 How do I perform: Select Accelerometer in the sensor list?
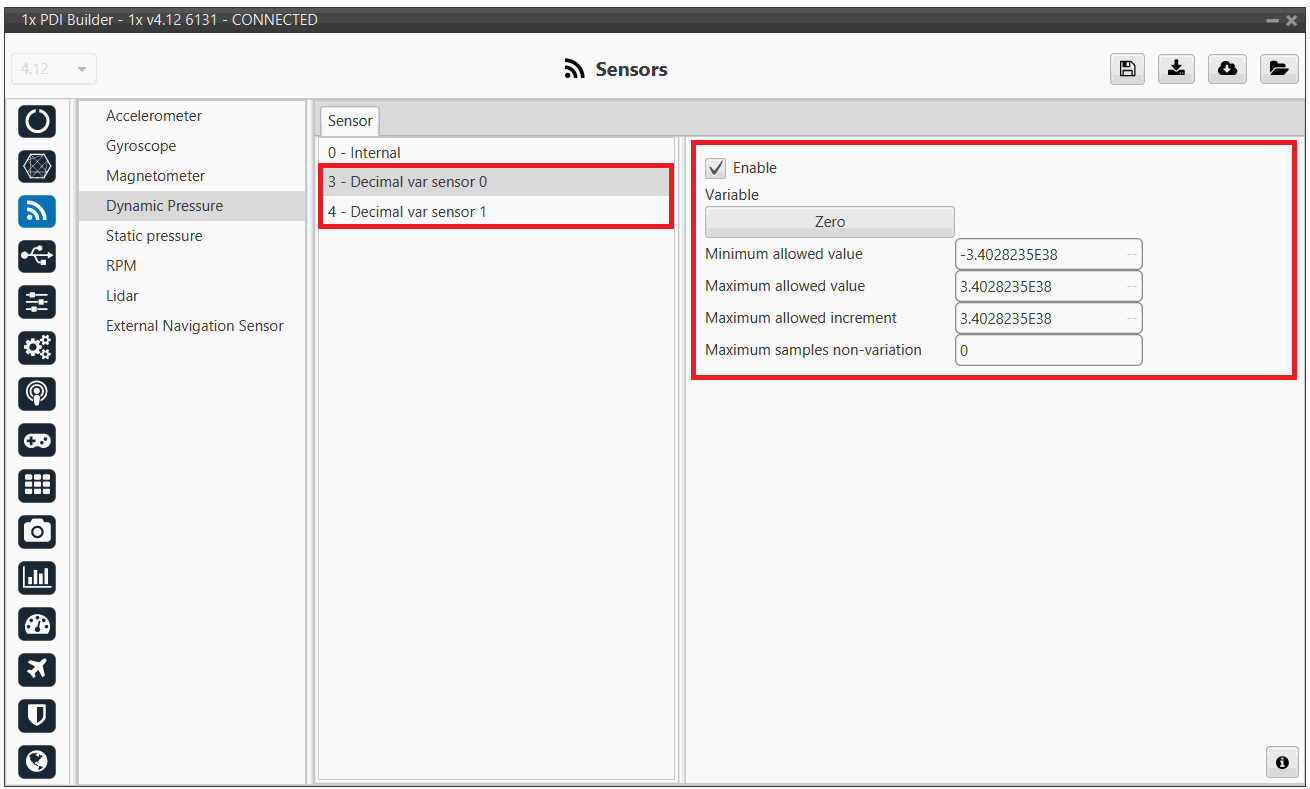click(x=154, y=116)
